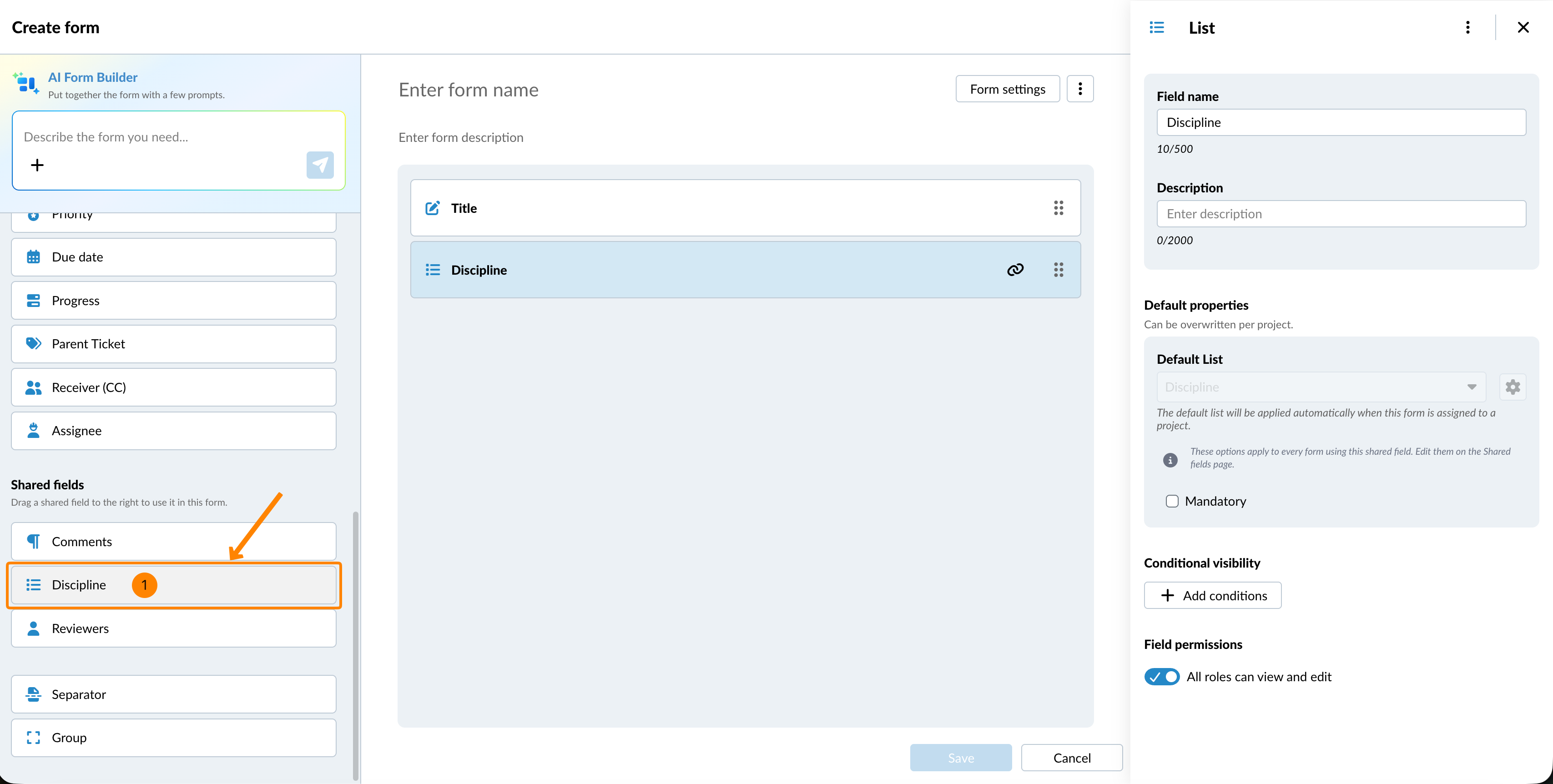The height and width of the screenshot is (784, 1553).
Task: Select the Title row in the form
Action: 746,208
